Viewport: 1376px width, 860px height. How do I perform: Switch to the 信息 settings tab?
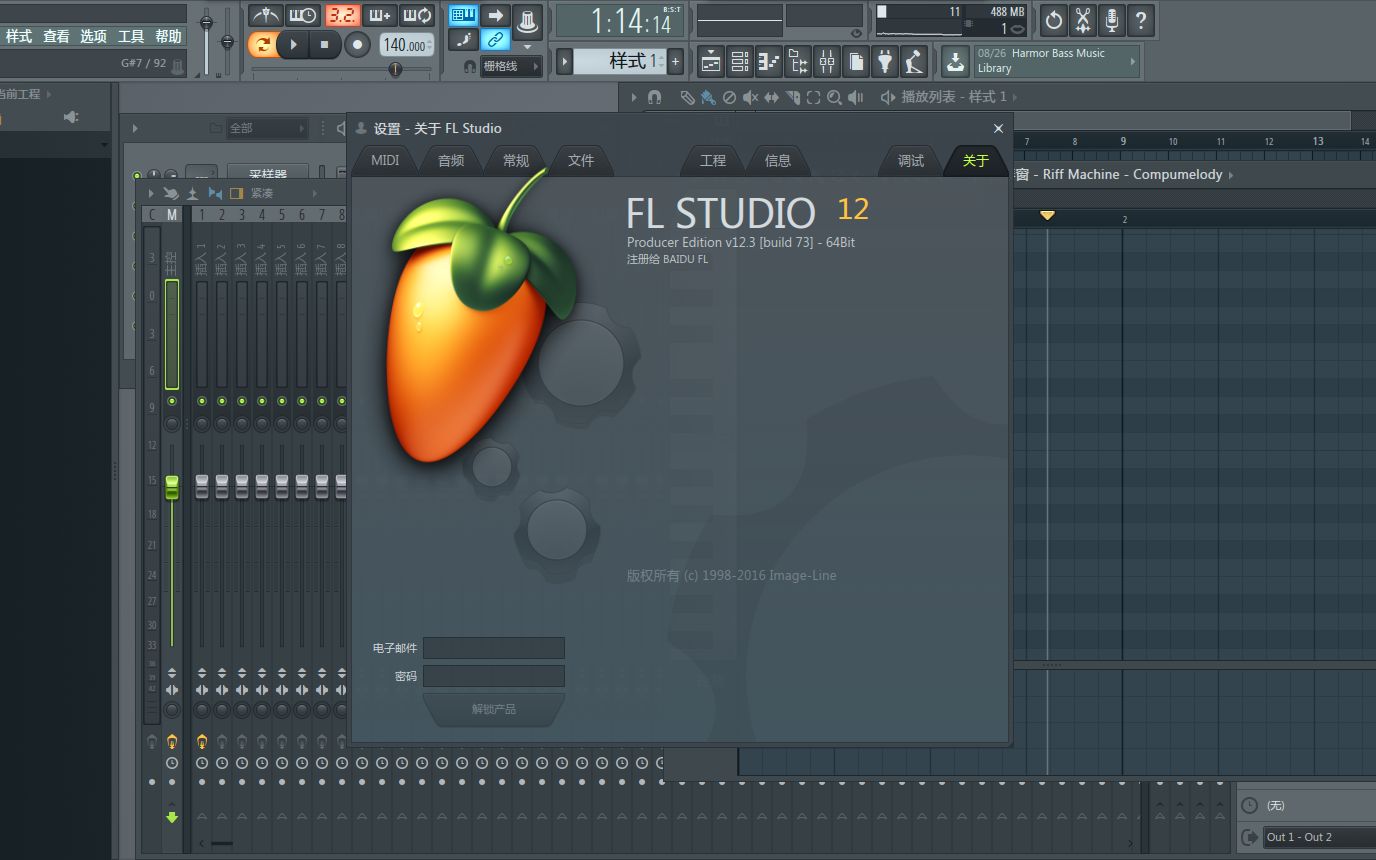(778, 160)
